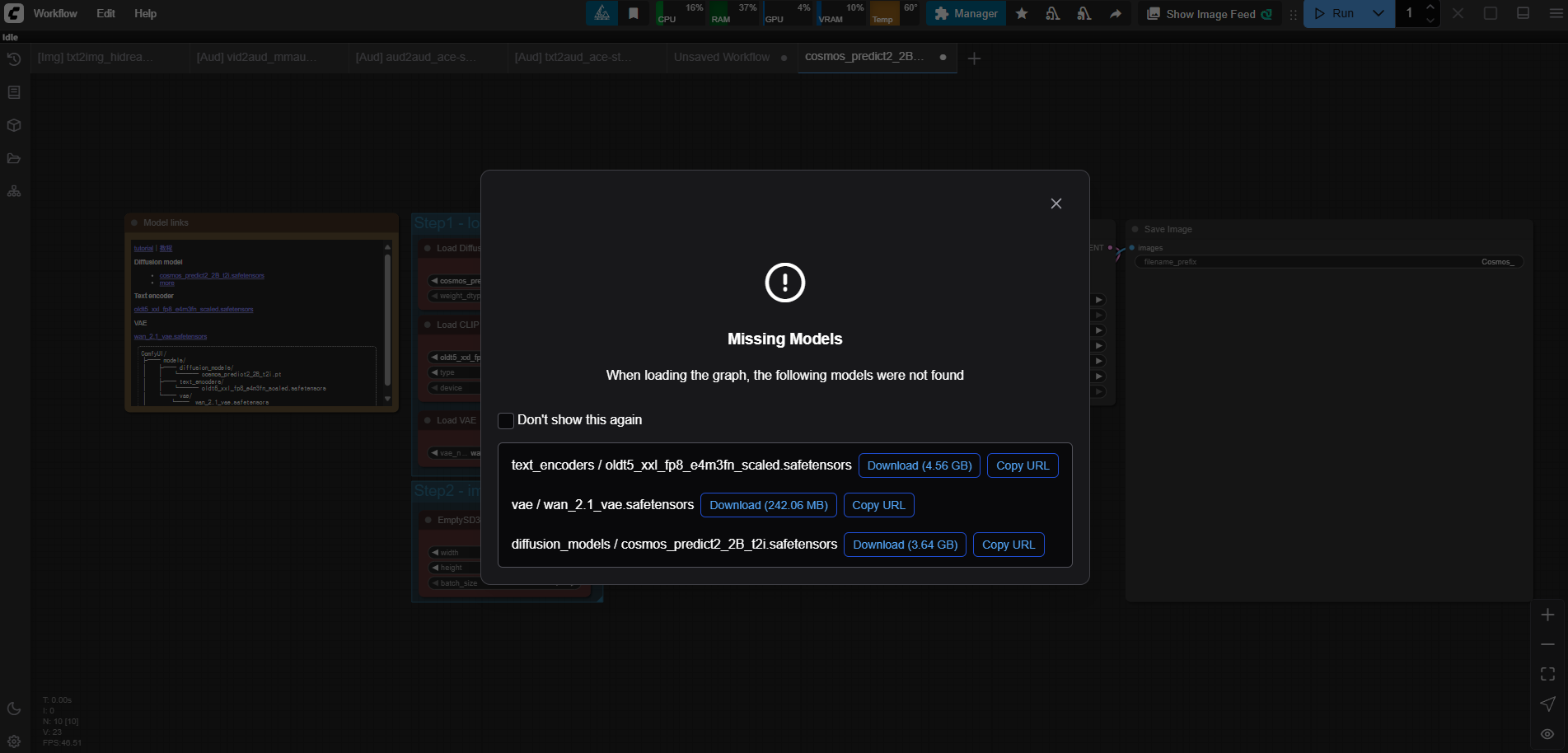Download the 3.64 GB diffusion model
The height and width of the screenshot is (753, 1568).
(x=905, y=545)
